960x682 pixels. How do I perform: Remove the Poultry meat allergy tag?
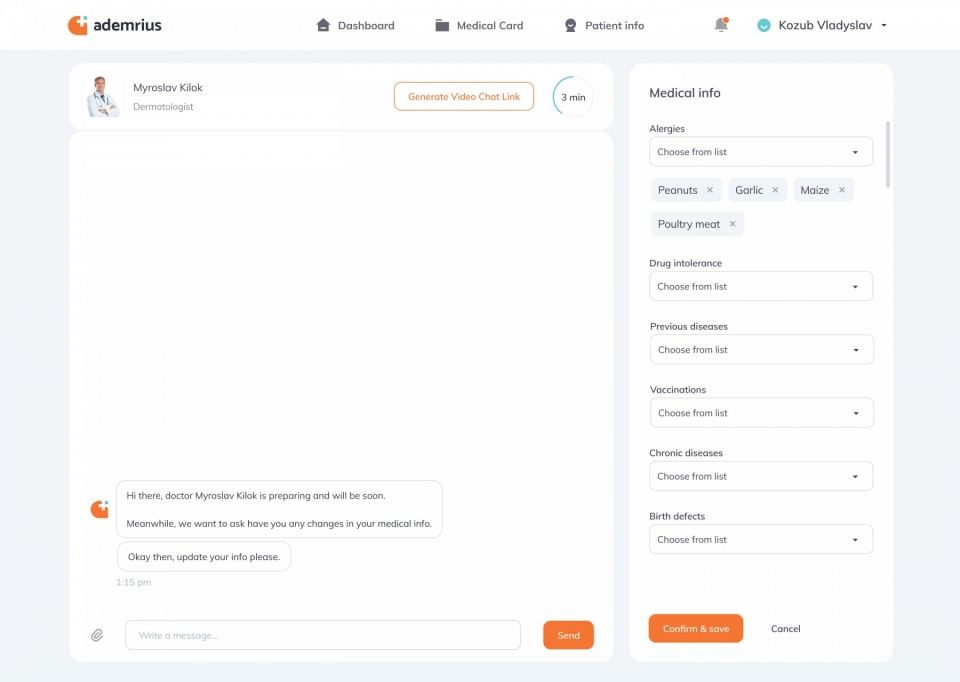click(x=732, y=224)
